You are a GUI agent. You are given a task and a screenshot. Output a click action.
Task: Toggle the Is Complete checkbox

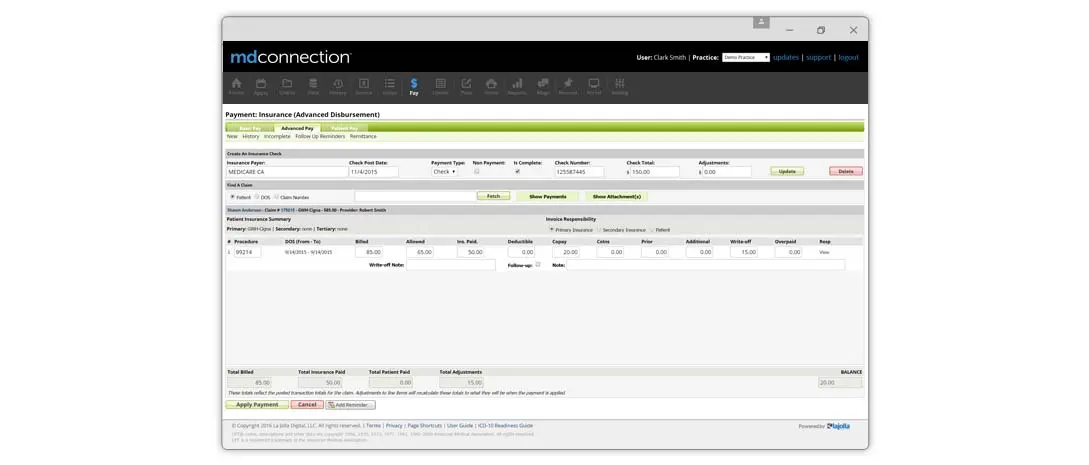[517, 171]
